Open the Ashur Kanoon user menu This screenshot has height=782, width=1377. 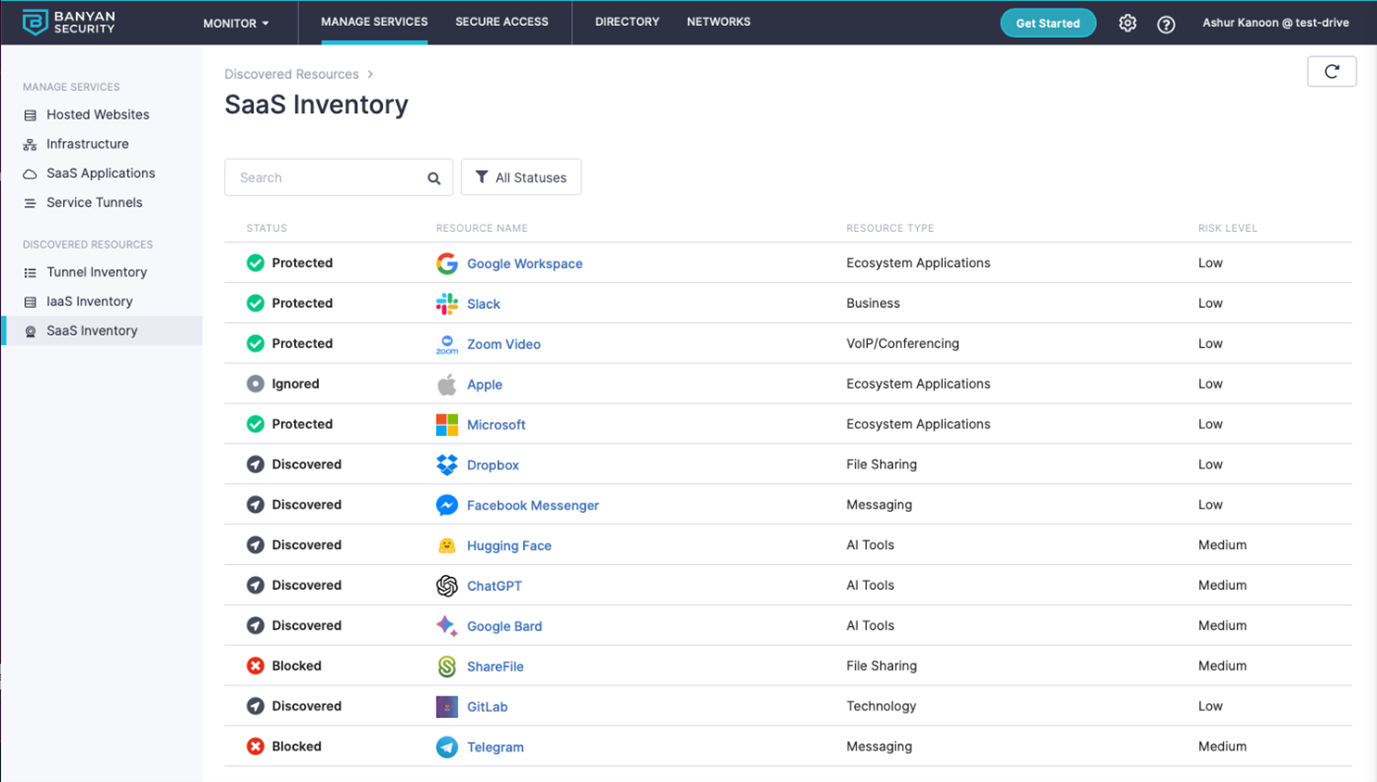pos(1275,23)
